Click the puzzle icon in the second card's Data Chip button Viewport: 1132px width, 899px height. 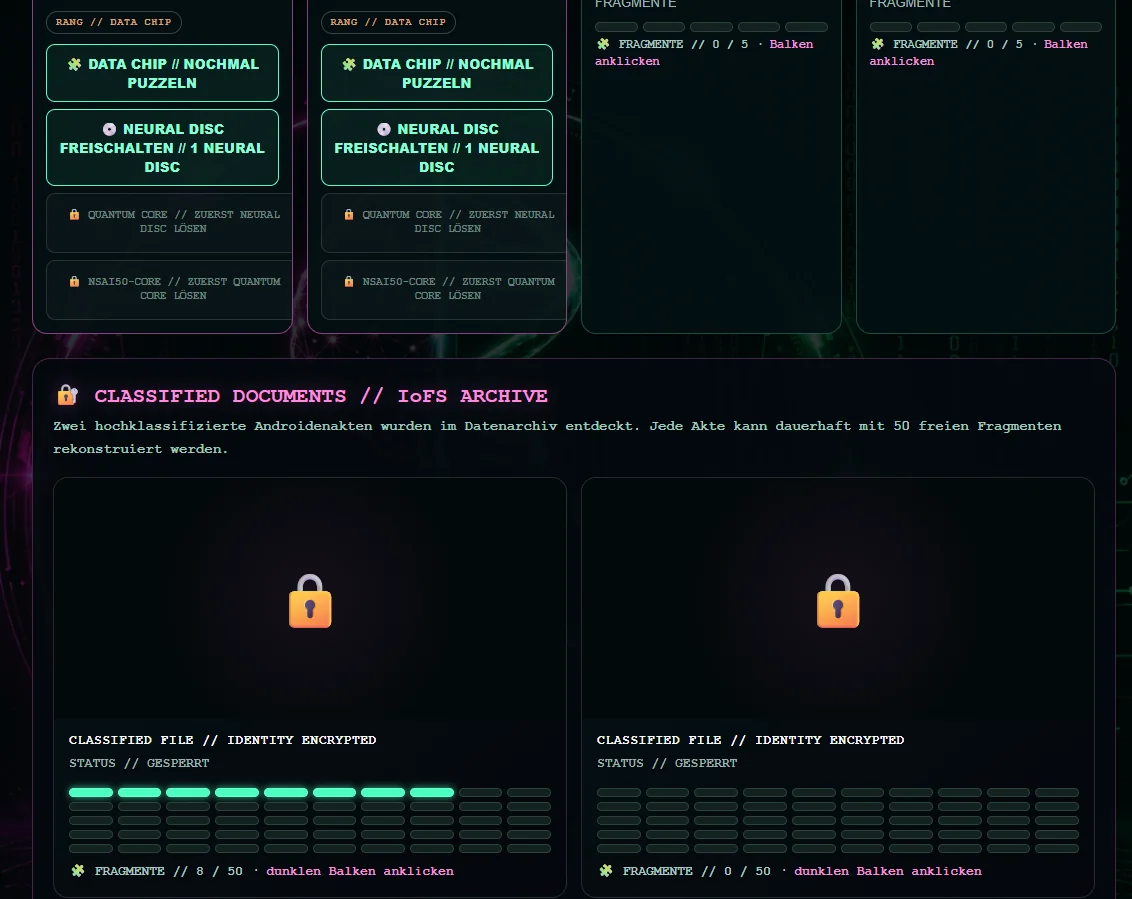click(x=349, y=64)
